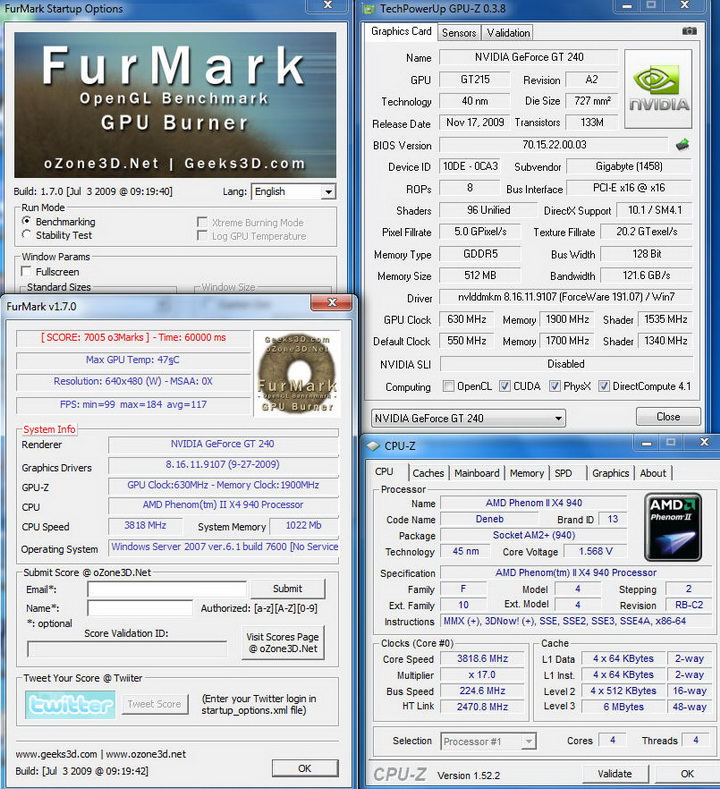Click the BIOS save chip icon in GPU-Z

[x=682, y=145]
